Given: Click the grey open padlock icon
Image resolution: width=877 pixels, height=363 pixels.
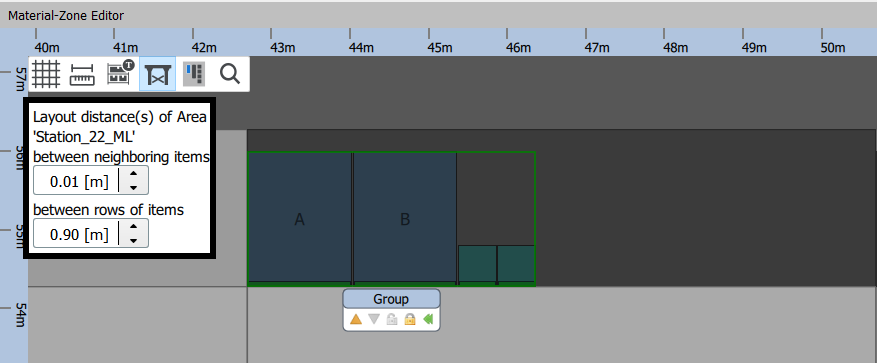Looking at the screenshot, I should click(x=392, y=319).
